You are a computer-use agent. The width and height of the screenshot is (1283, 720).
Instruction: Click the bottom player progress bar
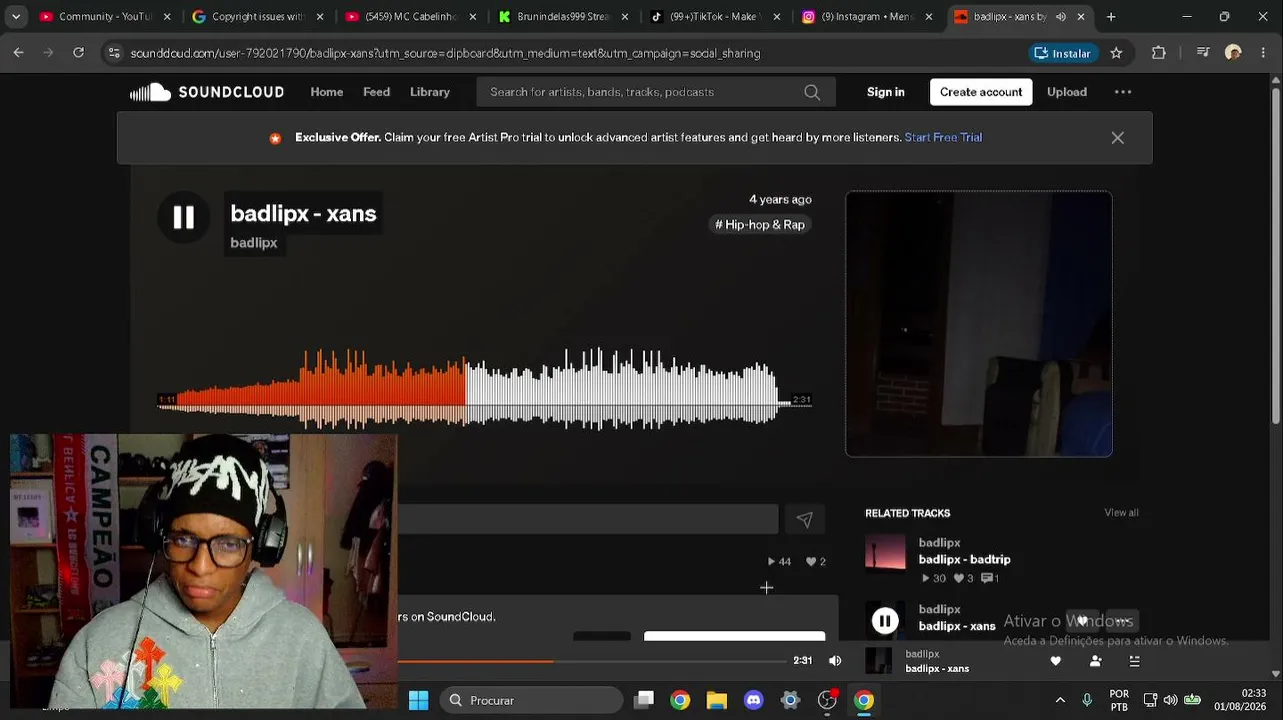[592, 661]
